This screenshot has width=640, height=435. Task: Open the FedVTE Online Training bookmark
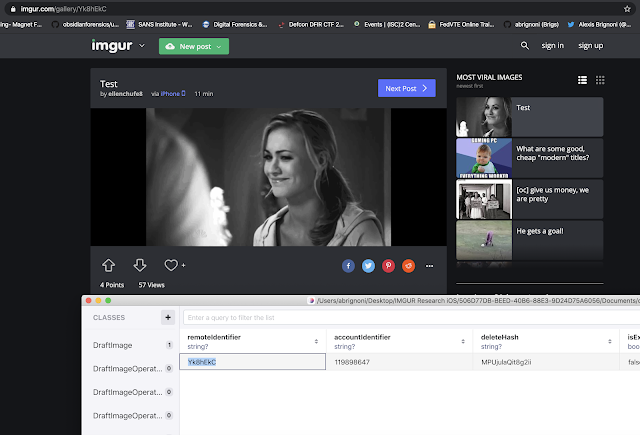(x=461, y=24)
